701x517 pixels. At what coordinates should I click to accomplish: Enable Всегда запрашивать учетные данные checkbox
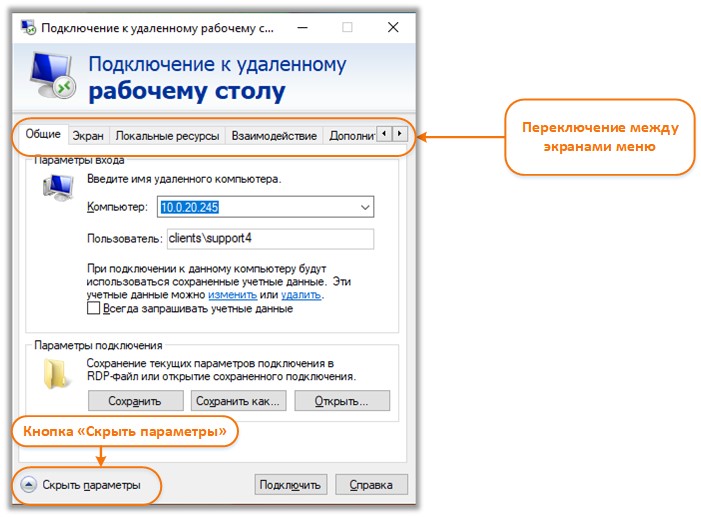[93, 309]
